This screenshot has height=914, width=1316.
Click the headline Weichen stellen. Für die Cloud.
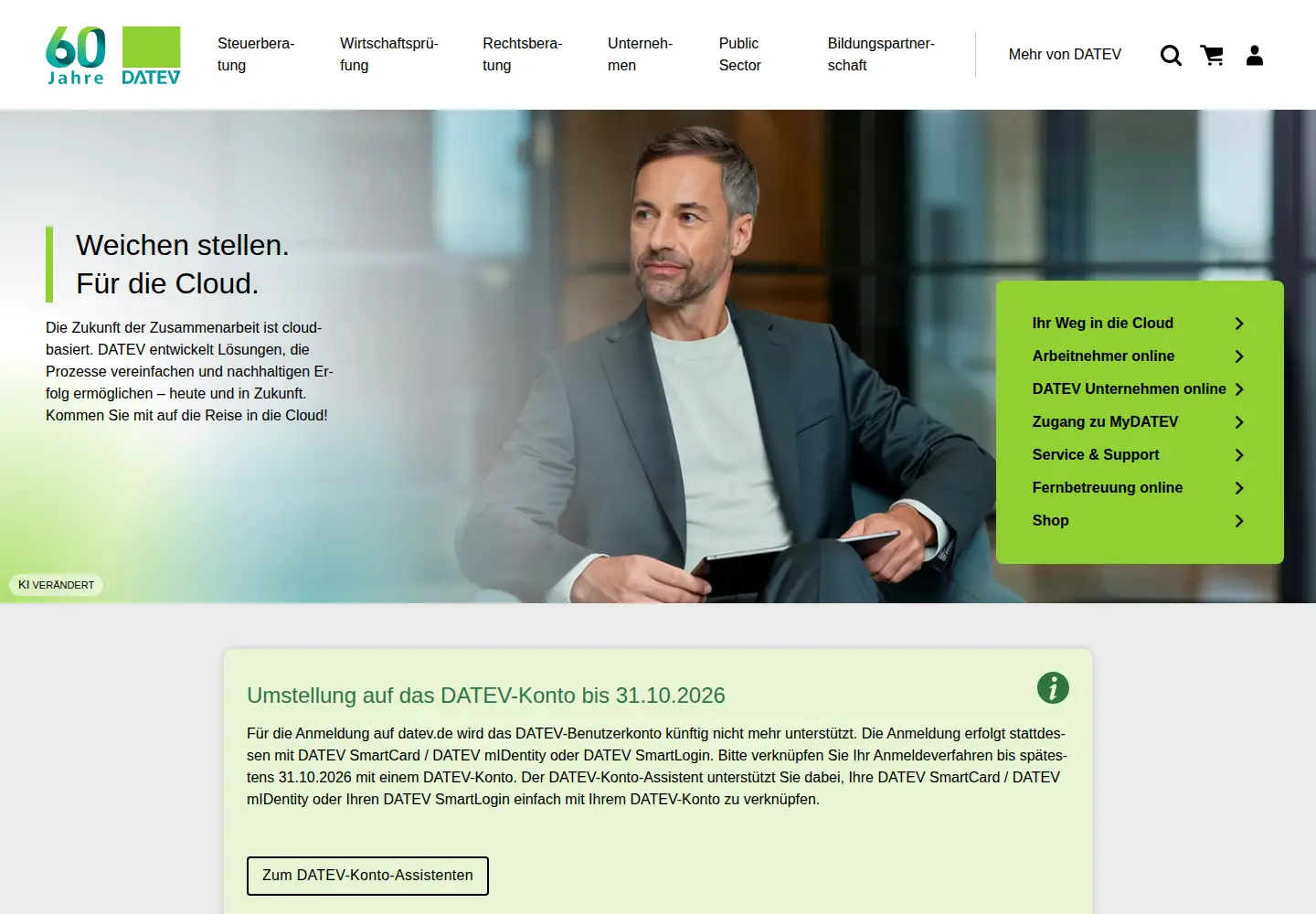click(x=182, y=264)
